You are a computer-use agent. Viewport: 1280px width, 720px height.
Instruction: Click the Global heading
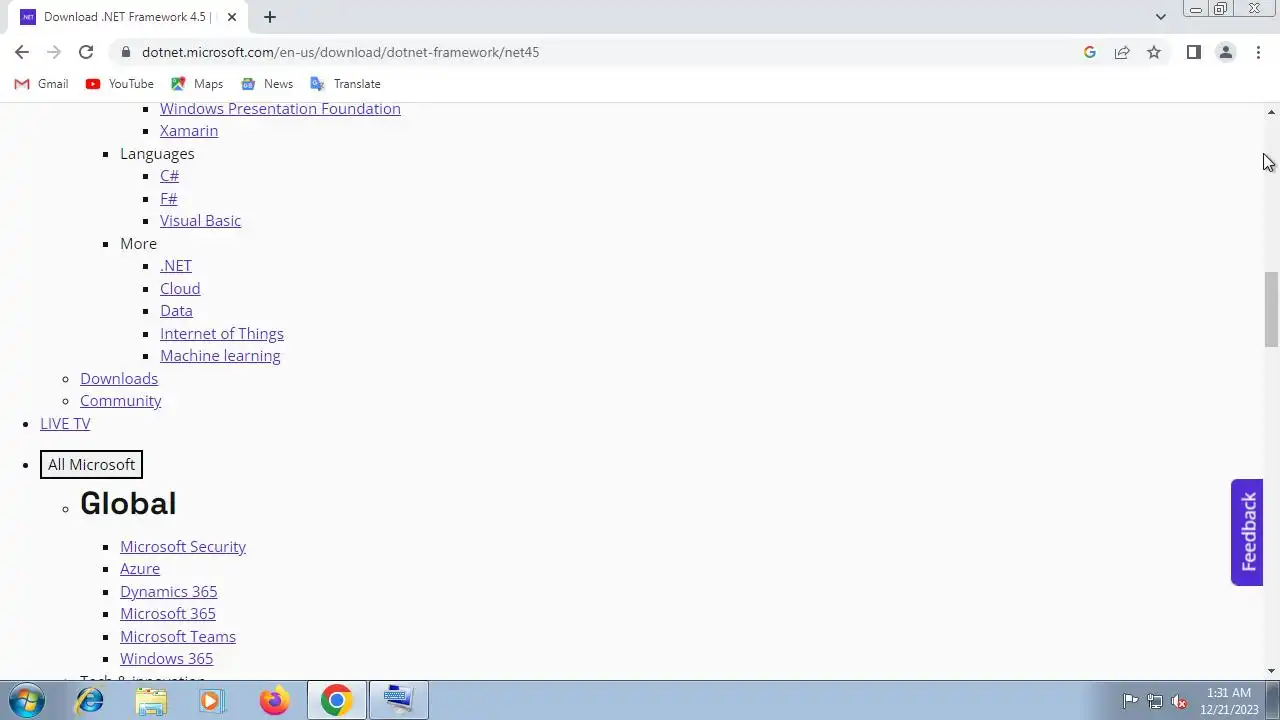pyautogui.click(x=128, y=503)
